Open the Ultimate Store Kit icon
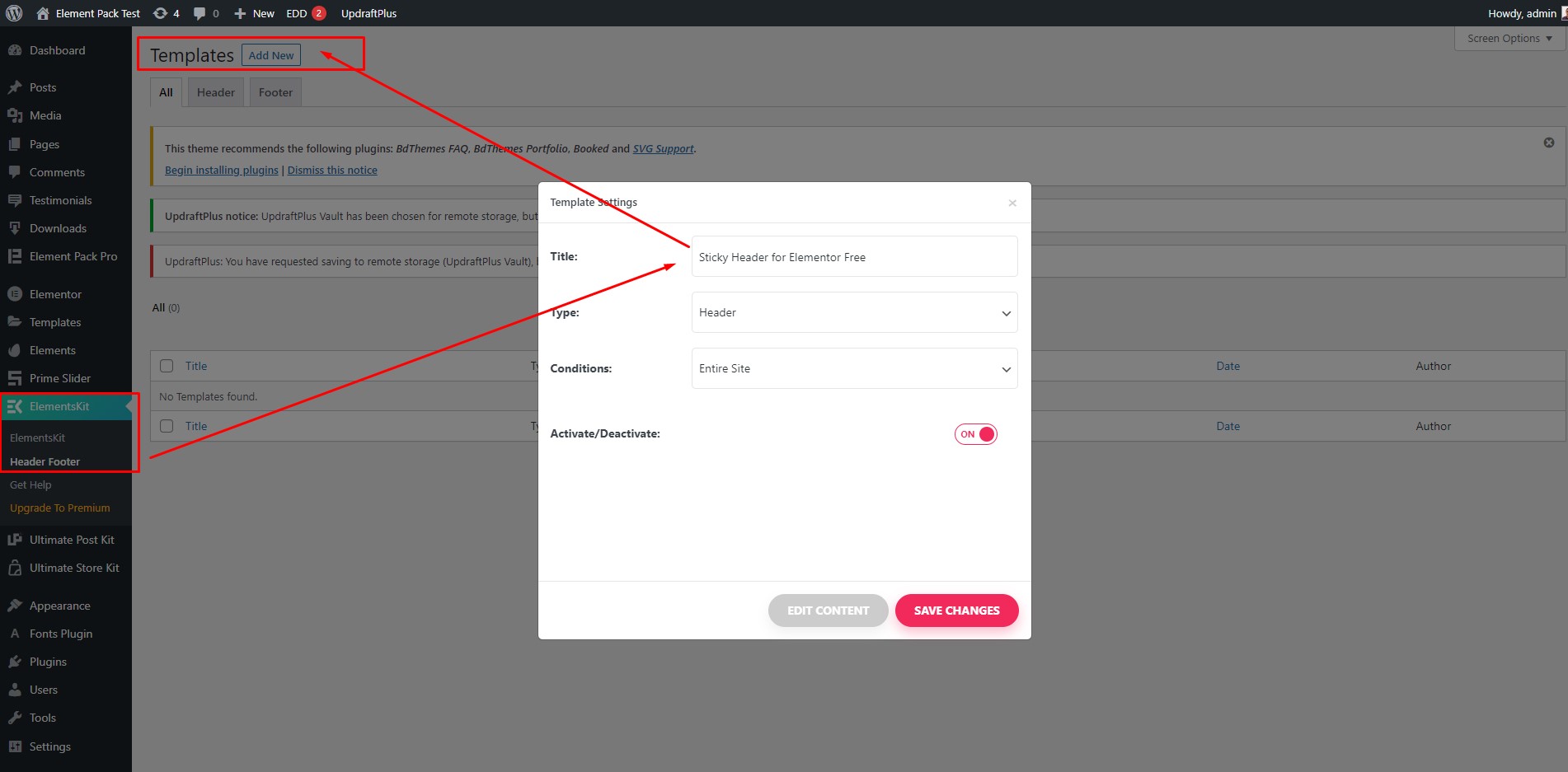This screenshot has width=1568, height=772. [13, 568]
